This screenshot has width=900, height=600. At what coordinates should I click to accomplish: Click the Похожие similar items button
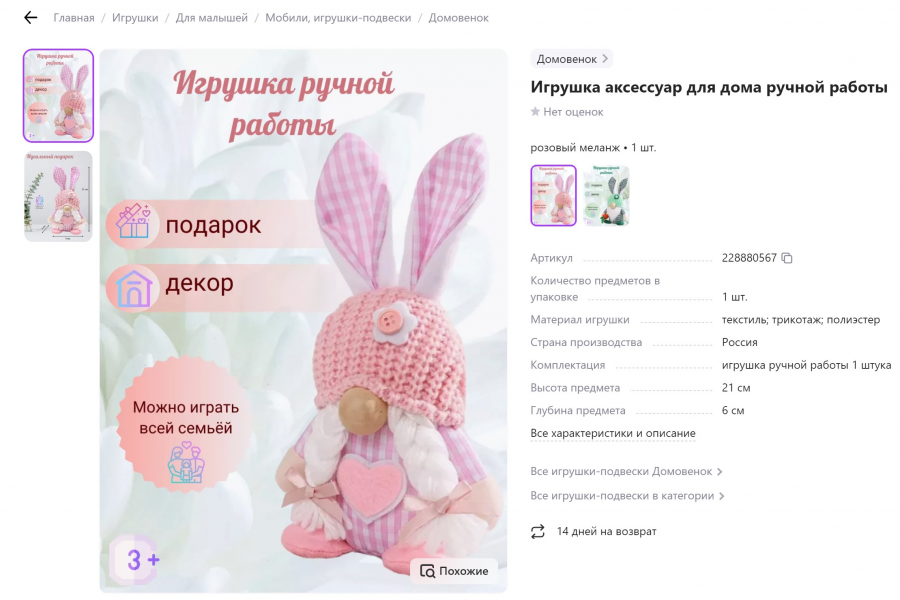(x=454, y=571)
